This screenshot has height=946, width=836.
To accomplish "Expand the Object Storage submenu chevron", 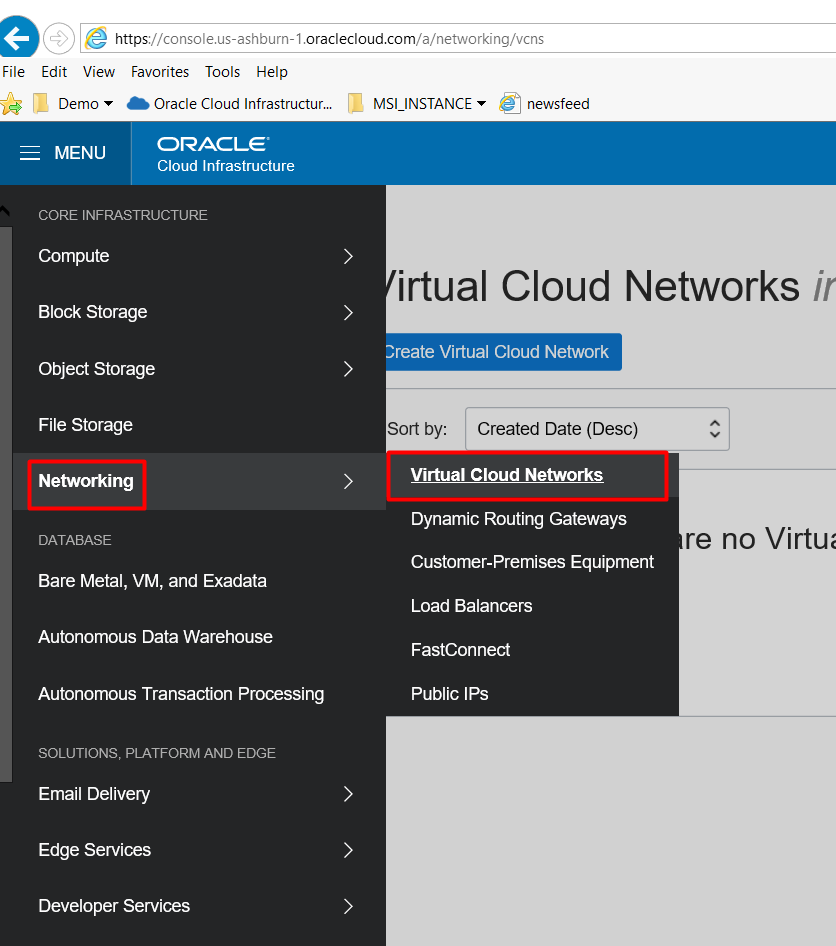I will coord(348,369).
